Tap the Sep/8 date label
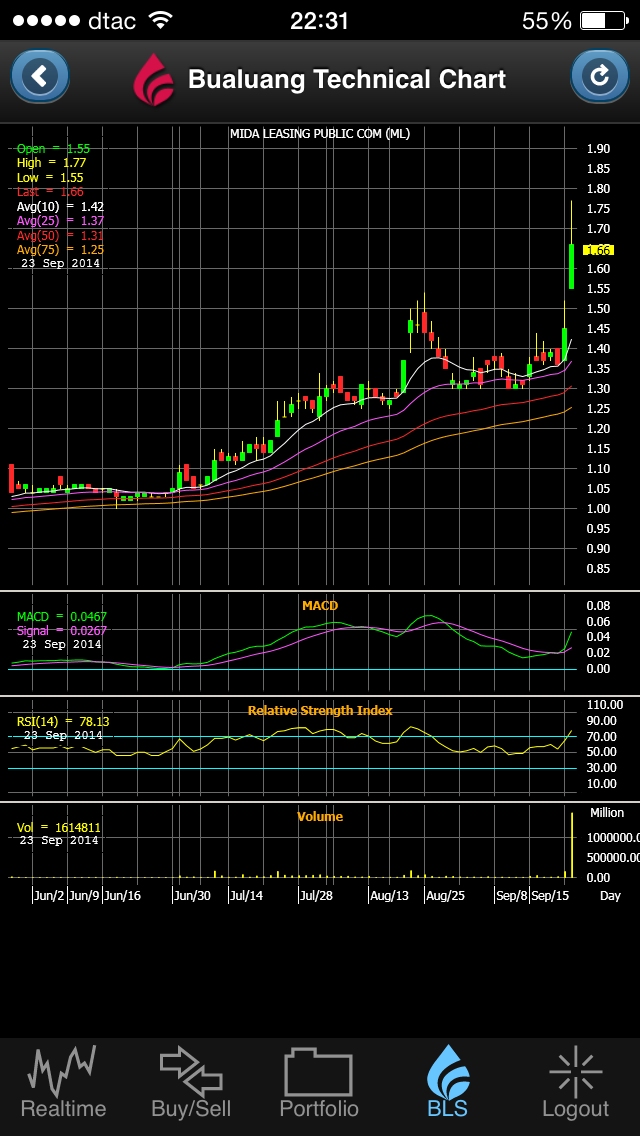Screen dimensions: 640x1136 tap(512, 895)
